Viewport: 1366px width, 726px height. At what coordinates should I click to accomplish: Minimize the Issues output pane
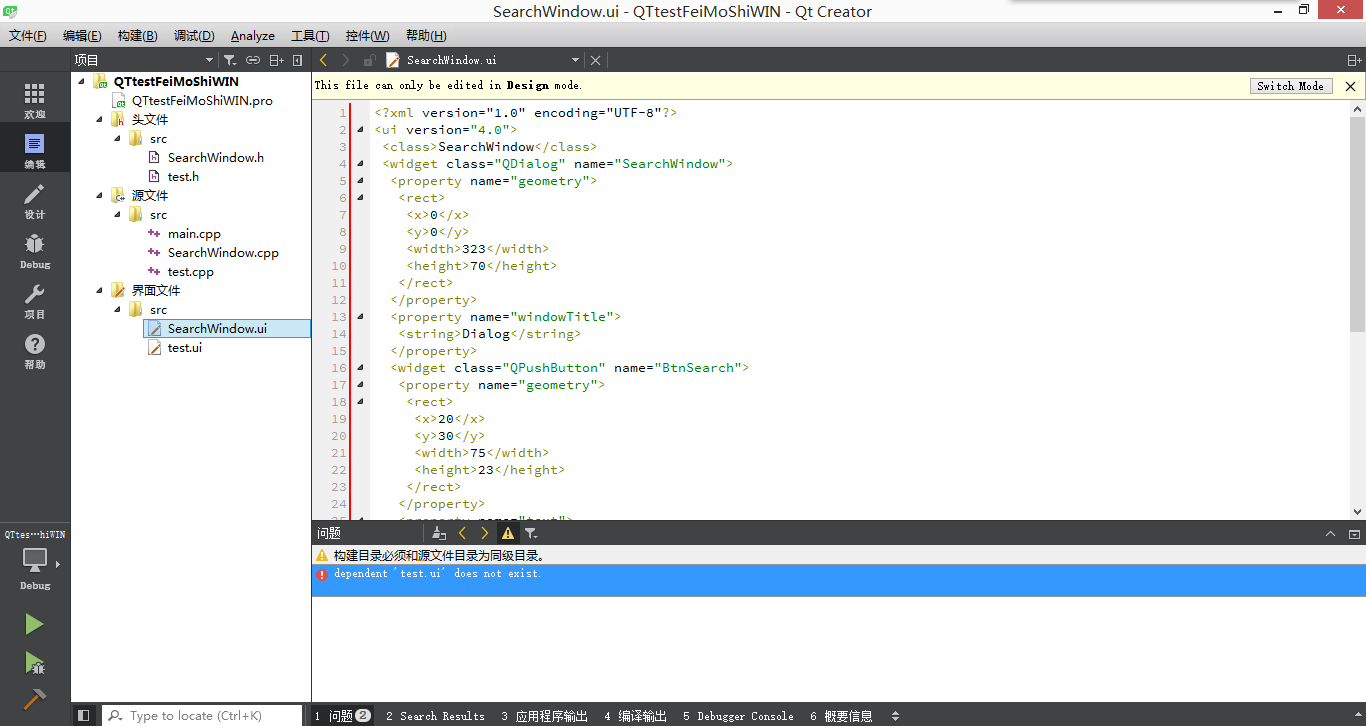click(1330, 534)
